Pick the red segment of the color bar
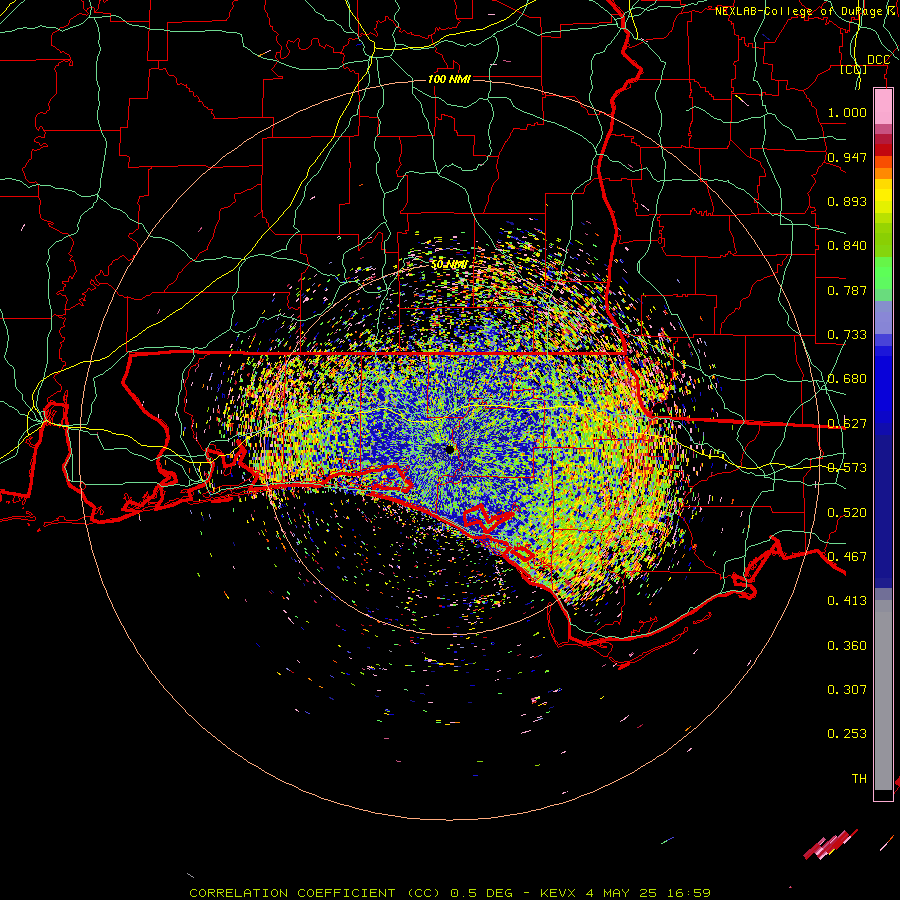The height and width of the screenshot is (900, 900). (x=883, y=150)
